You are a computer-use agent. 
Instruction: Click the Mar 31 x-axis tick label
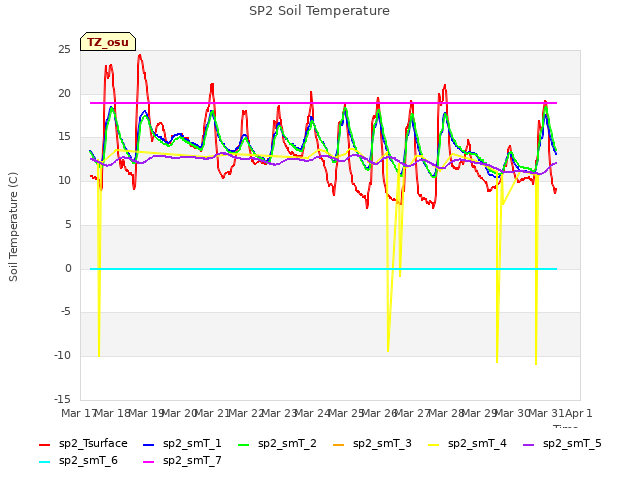(x=546, y=413)
